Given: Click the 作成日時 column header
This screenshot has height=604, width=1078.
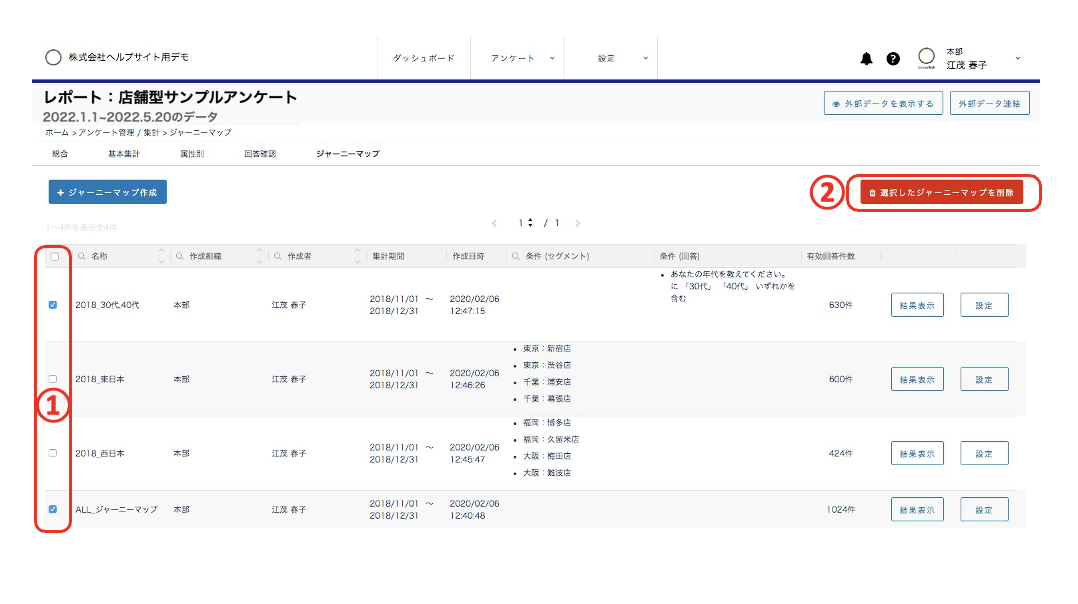Looking at the screenshot, I should (468, 256).
